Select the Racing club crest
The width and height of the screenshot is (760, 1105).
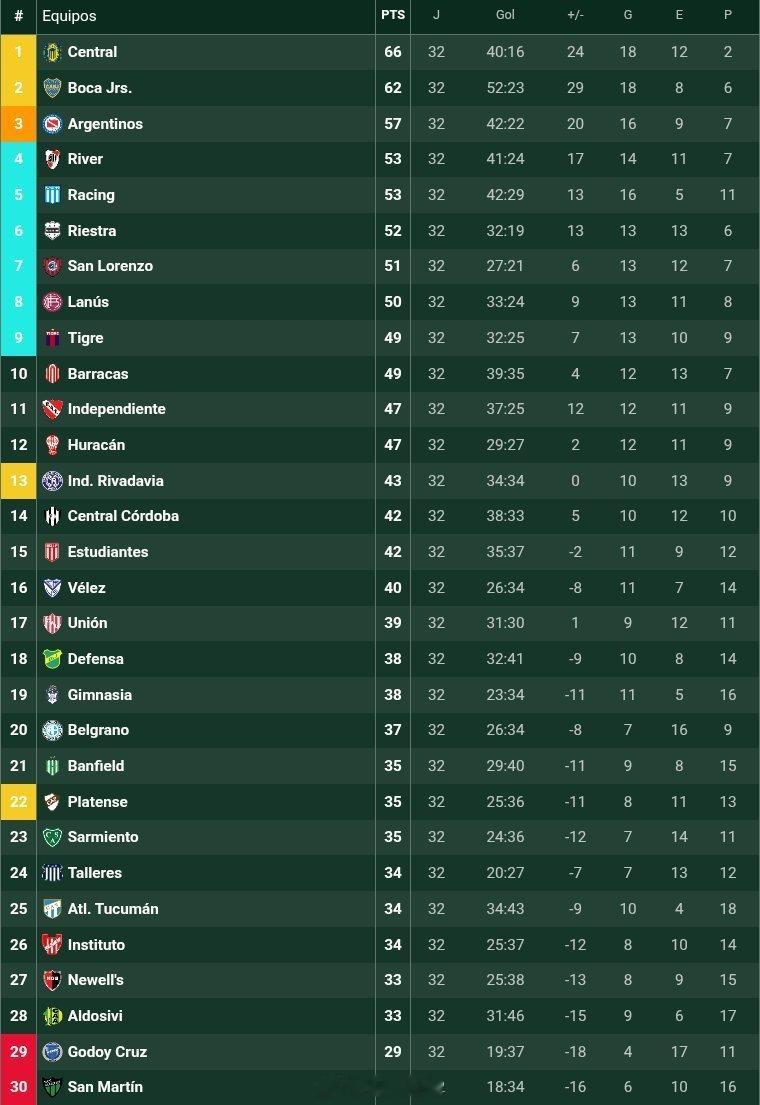click(x=52, y=195)
